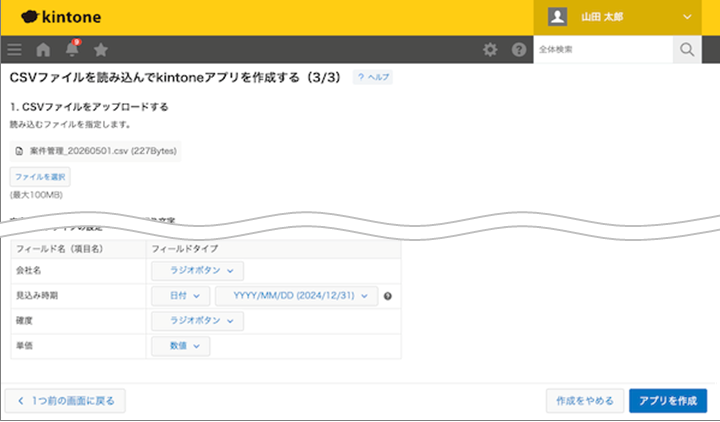The width and height of the screenshot is (720, 422).
Task: Click the kintone logo
Action: tap(61, 17)
